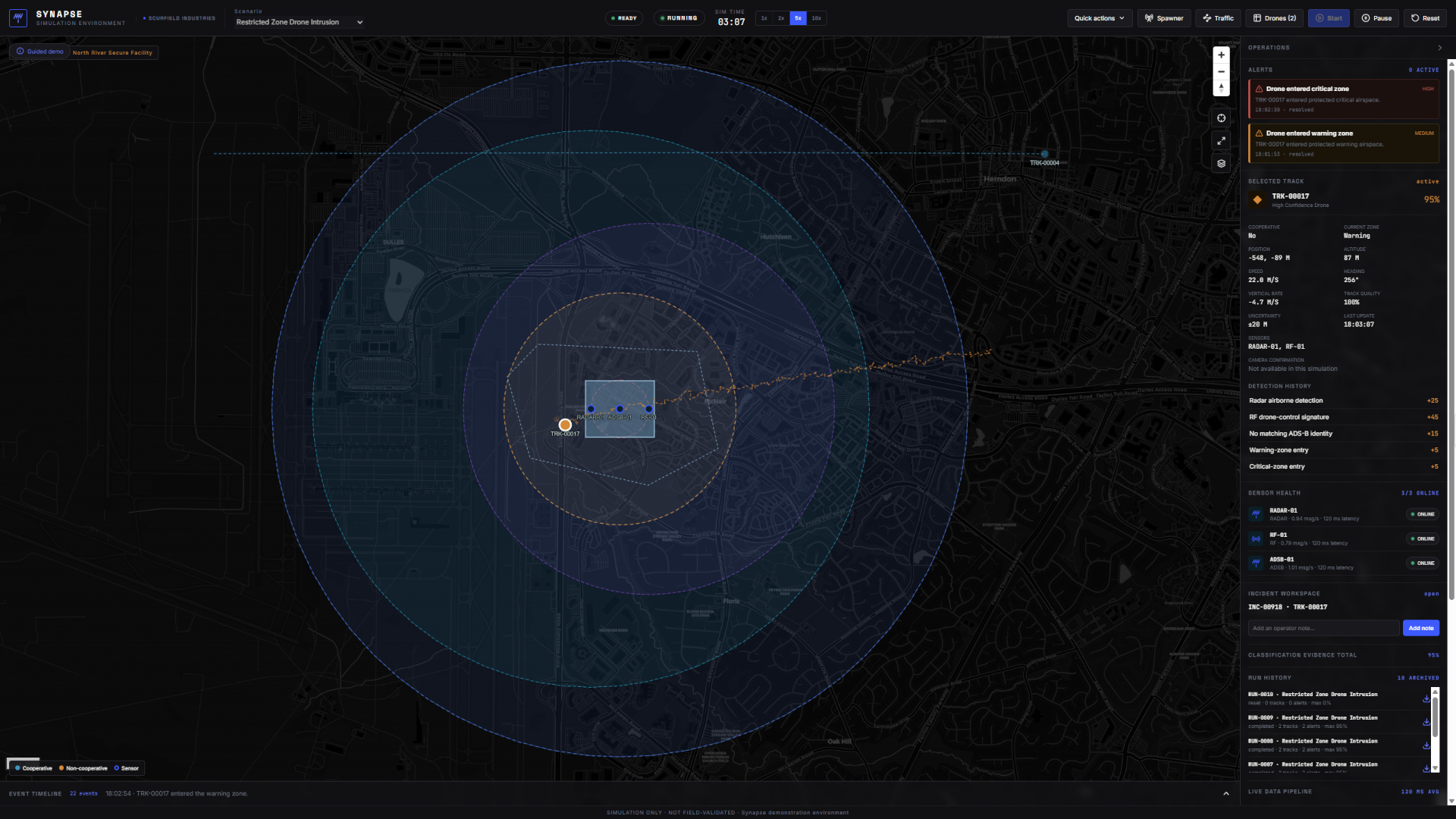1456x819 pixels.
Task: Click the RADAR-01 sensor marker on map
Action: 591,409
